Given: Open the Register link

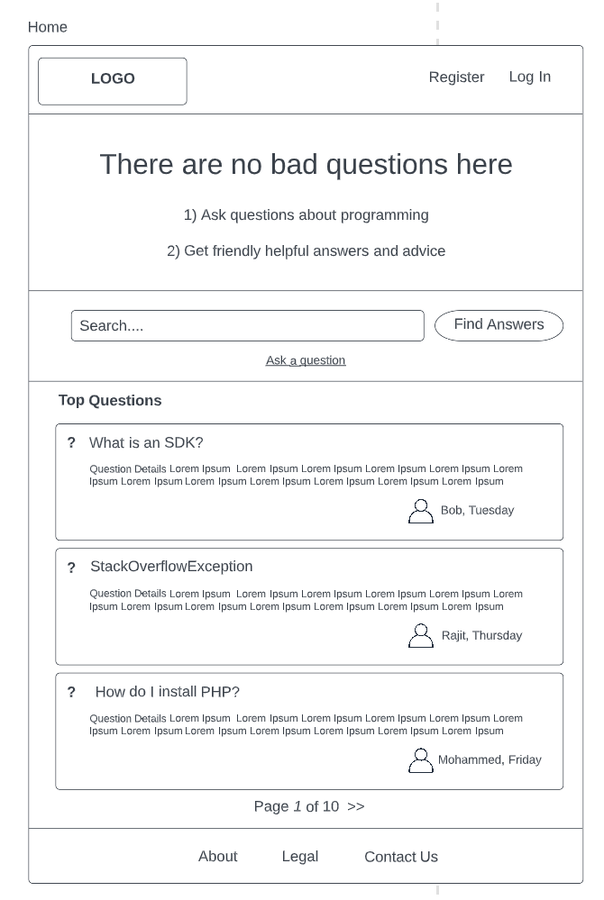Looking at the screenshot, I should [x=456, y=77].
